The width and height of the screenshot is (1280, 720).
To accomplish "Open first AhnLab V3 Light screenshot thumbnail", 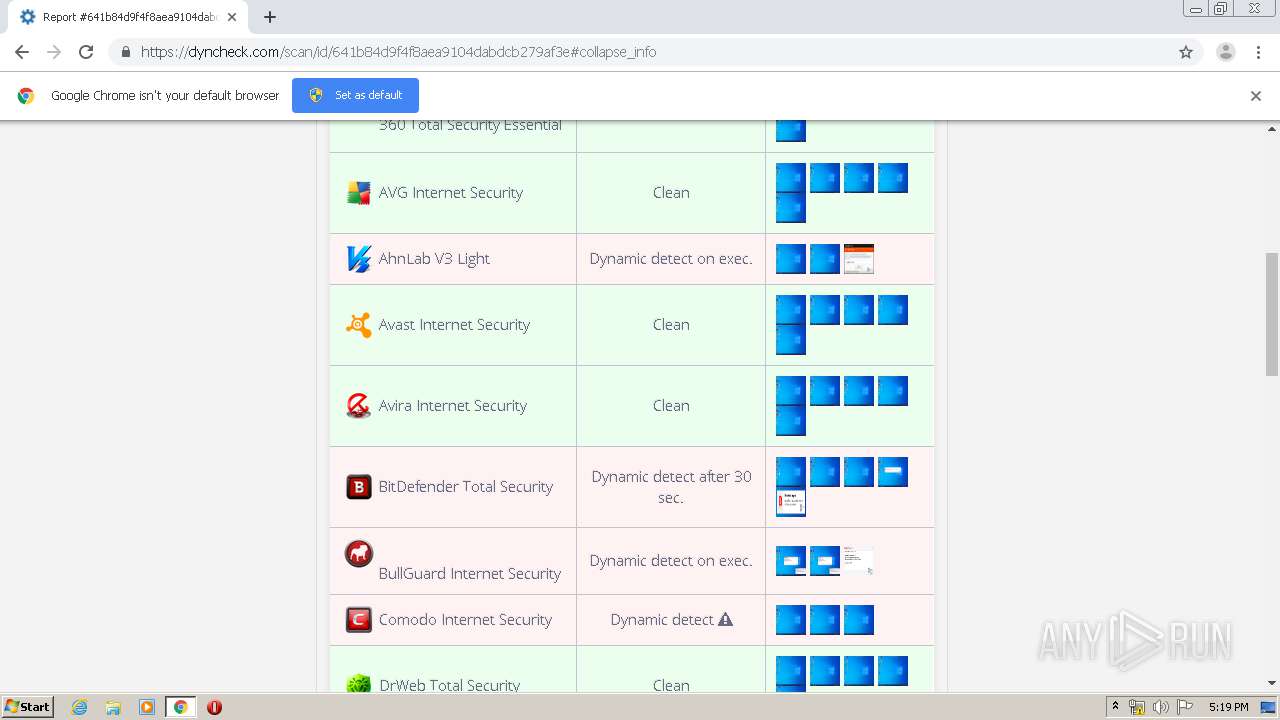I will 791,259.
